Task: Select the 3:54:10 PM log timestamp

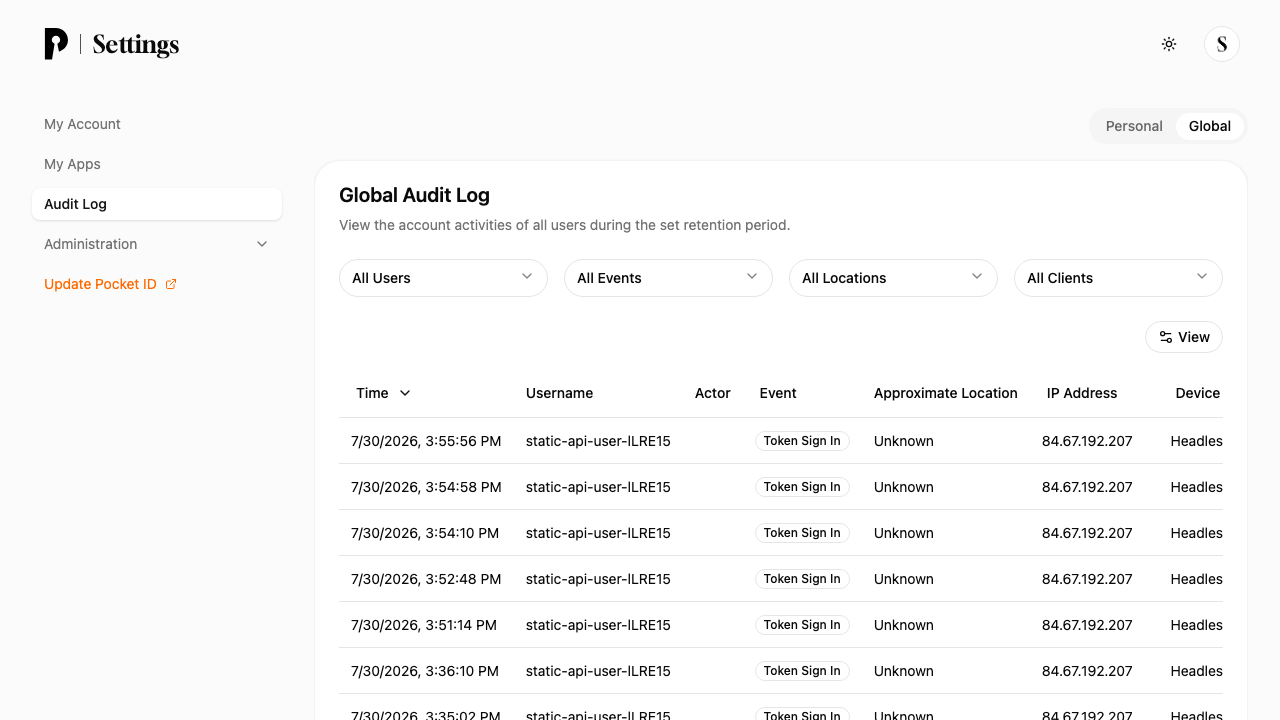Action: [425, 533]
